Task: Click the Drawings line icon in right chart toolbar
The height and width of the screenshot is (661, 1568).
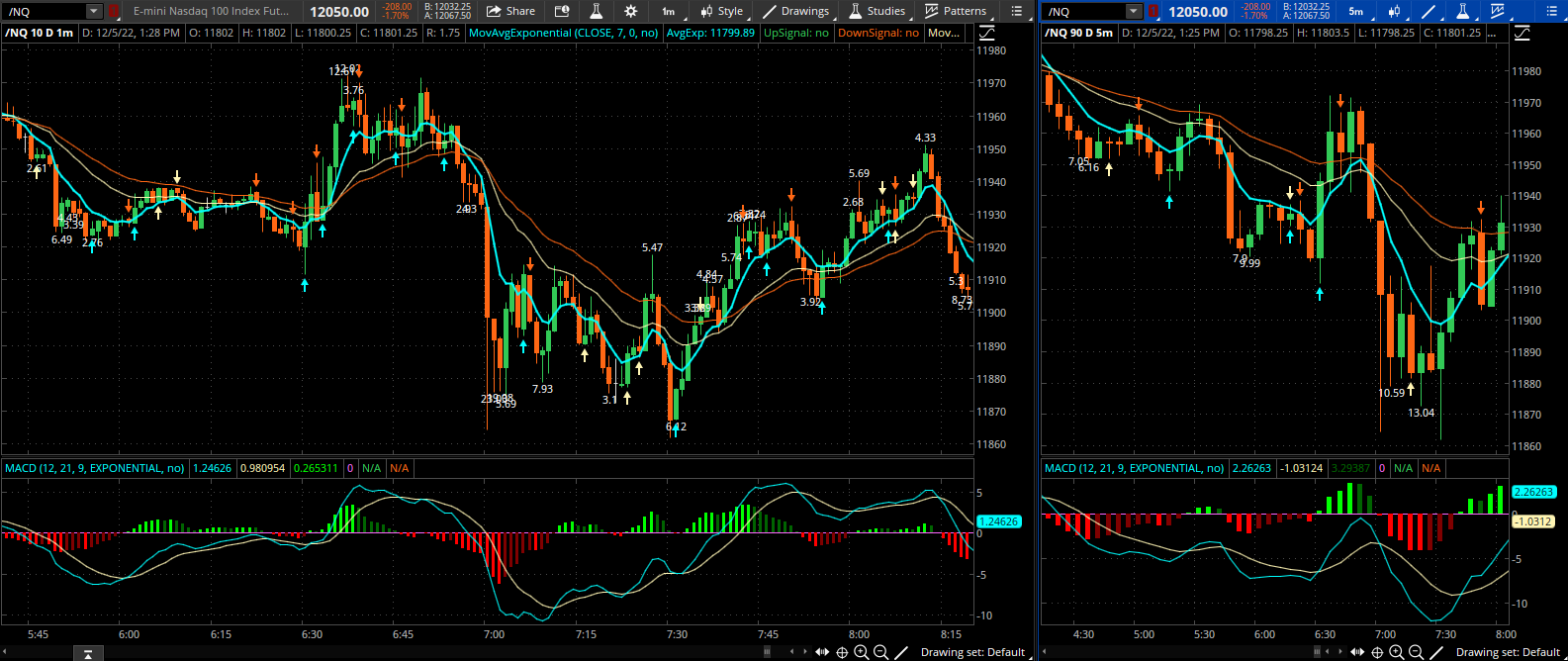Action: tap(1429, 11)
